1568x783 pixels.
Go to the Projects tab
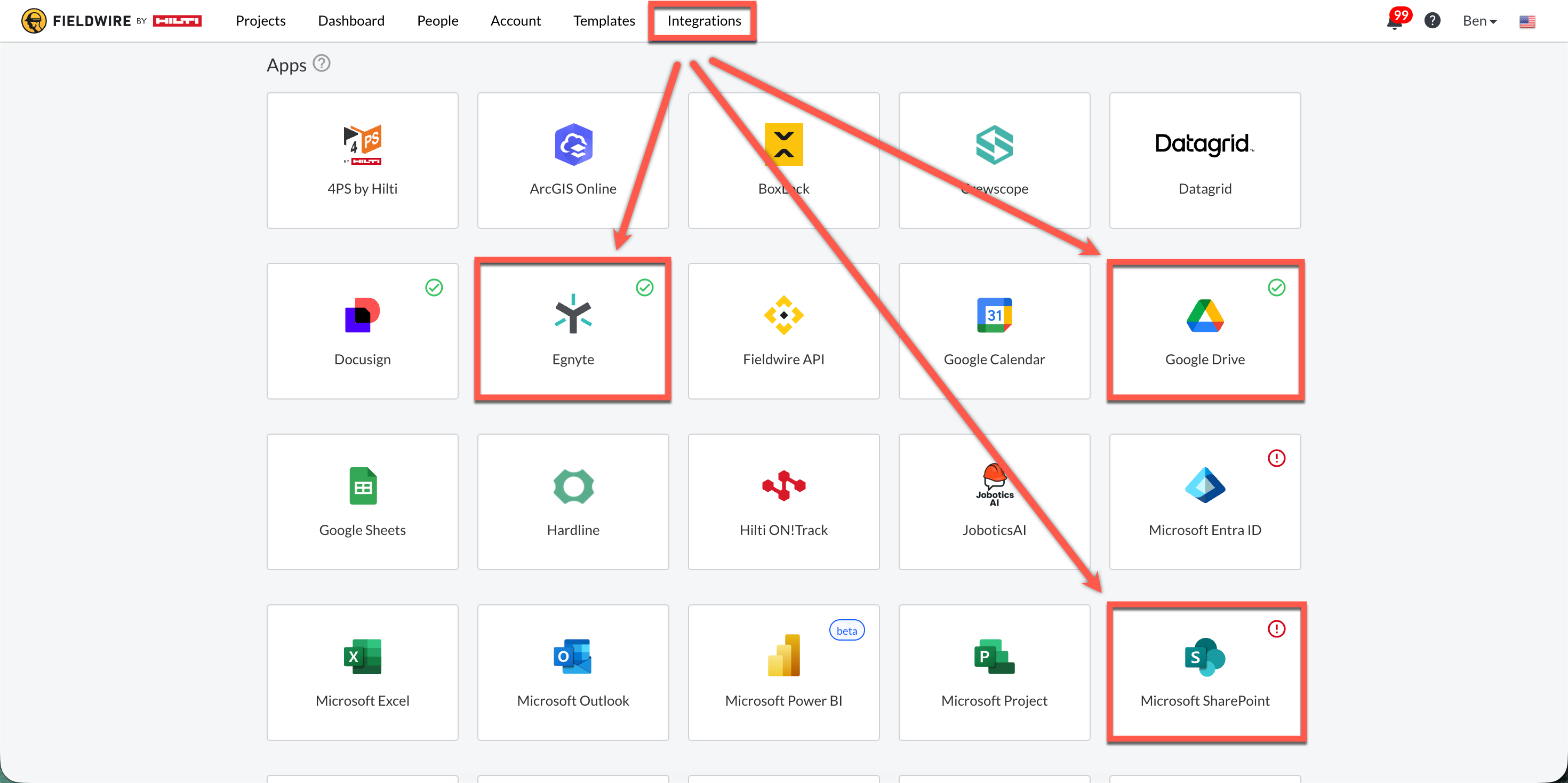(x=260, y=21)
